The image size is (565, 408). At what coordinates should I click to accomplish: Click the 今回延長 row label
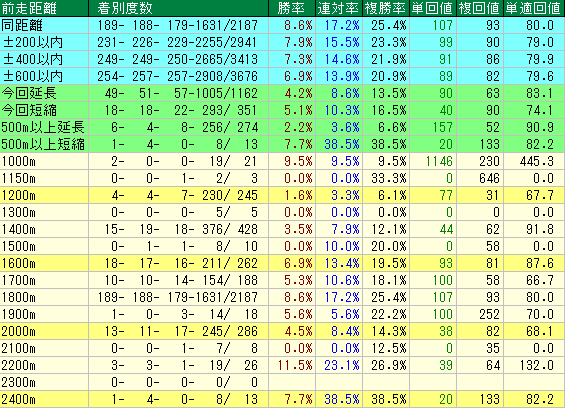pos(29,93)
